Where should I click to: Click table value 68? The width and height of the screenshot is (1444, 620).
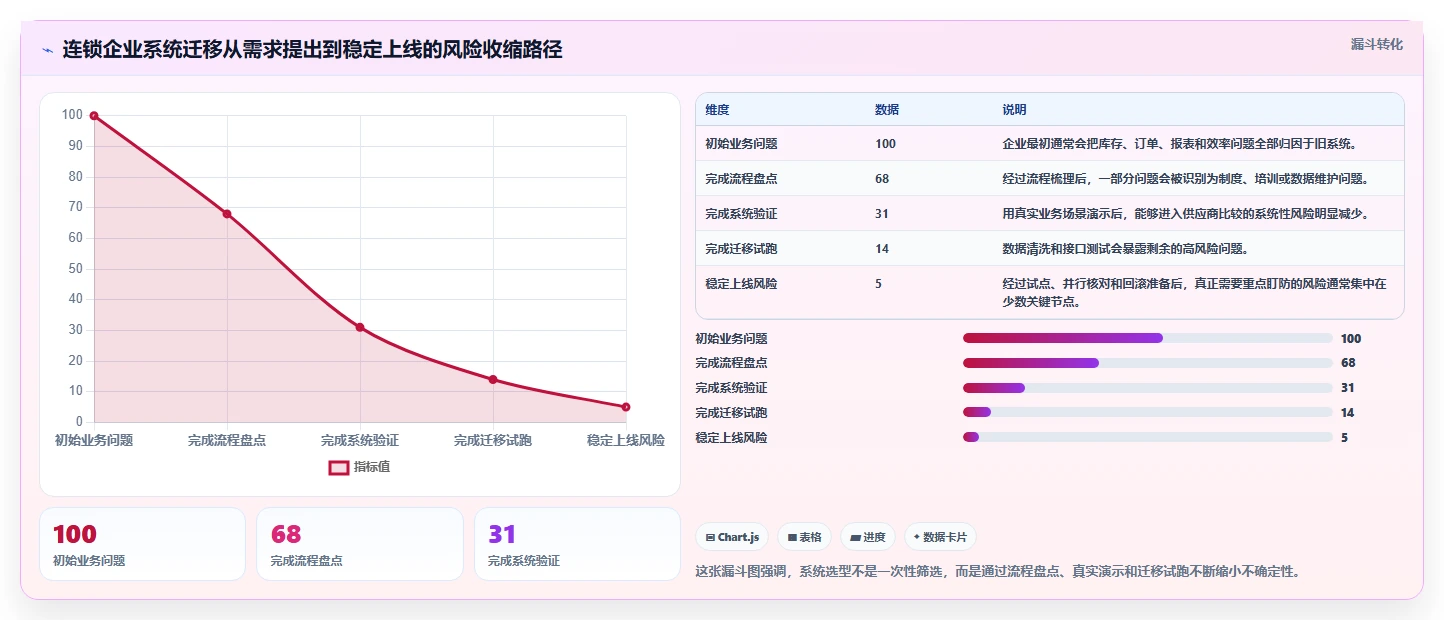tap(882, 179)
